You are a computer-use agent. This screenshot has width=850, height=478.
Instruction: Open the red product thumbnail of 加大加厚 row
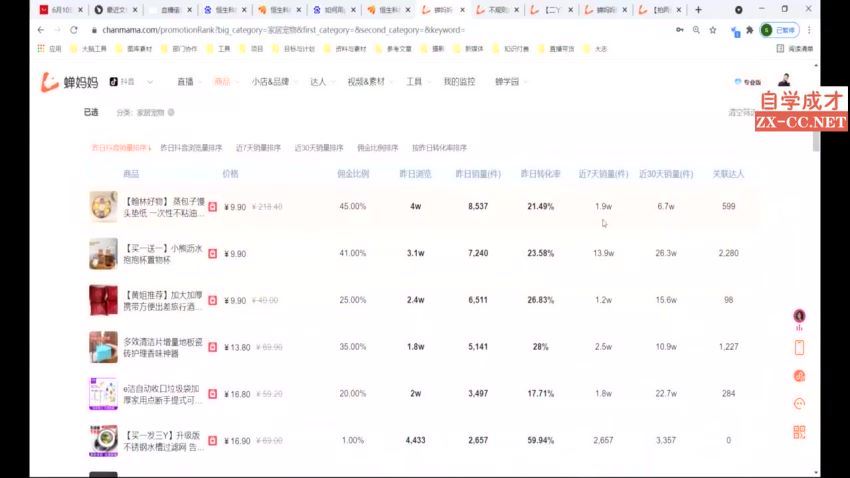tap(103, 300)
